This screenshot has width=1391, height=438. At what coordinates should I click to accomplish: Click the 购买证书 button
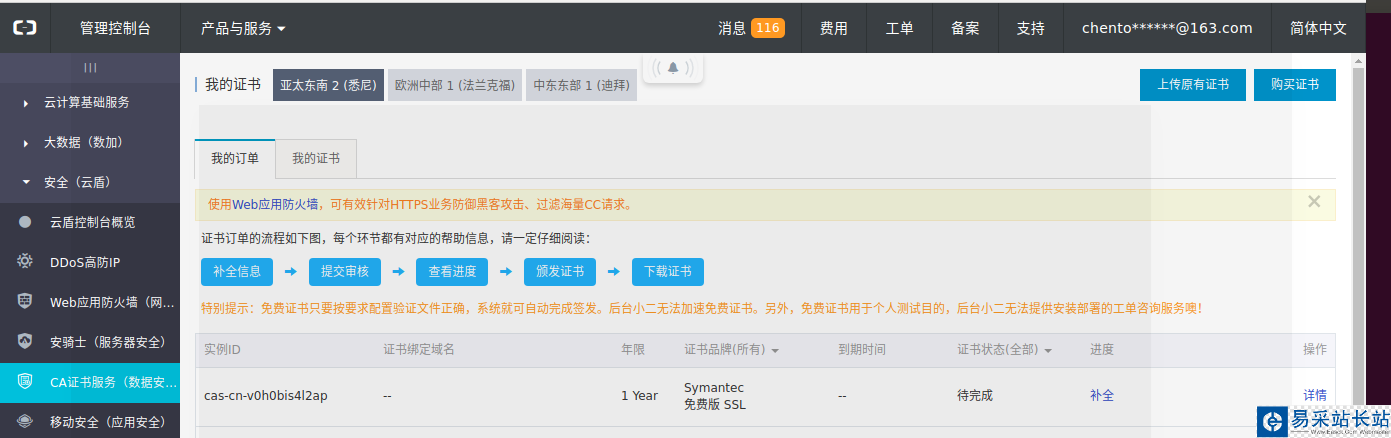point(1295,85)
